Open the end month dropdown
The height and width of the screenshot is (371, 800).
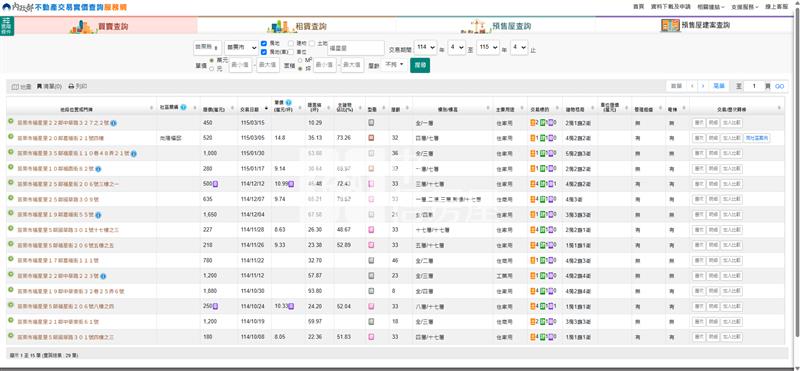519,47
